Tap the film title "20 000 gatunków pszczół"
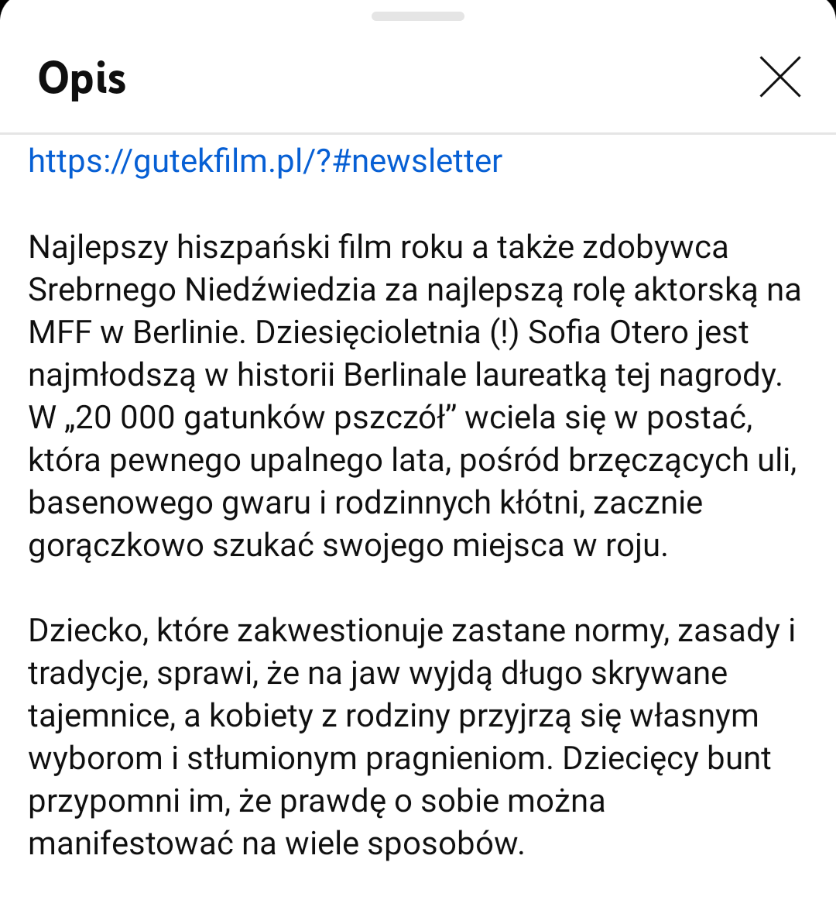Screen dimensions: 836x900 pos(261,418)
